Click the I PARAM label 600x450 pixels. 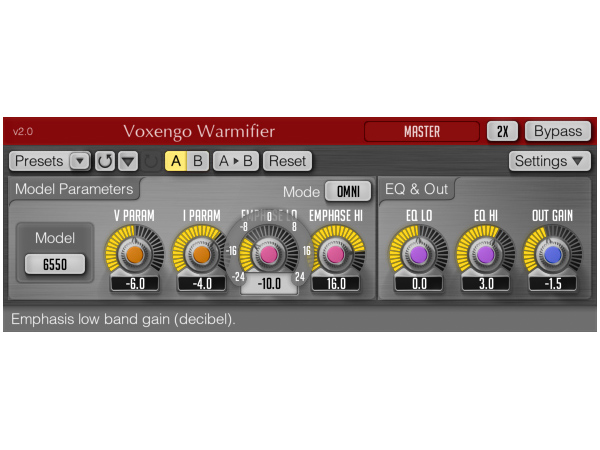pos(202,216)
